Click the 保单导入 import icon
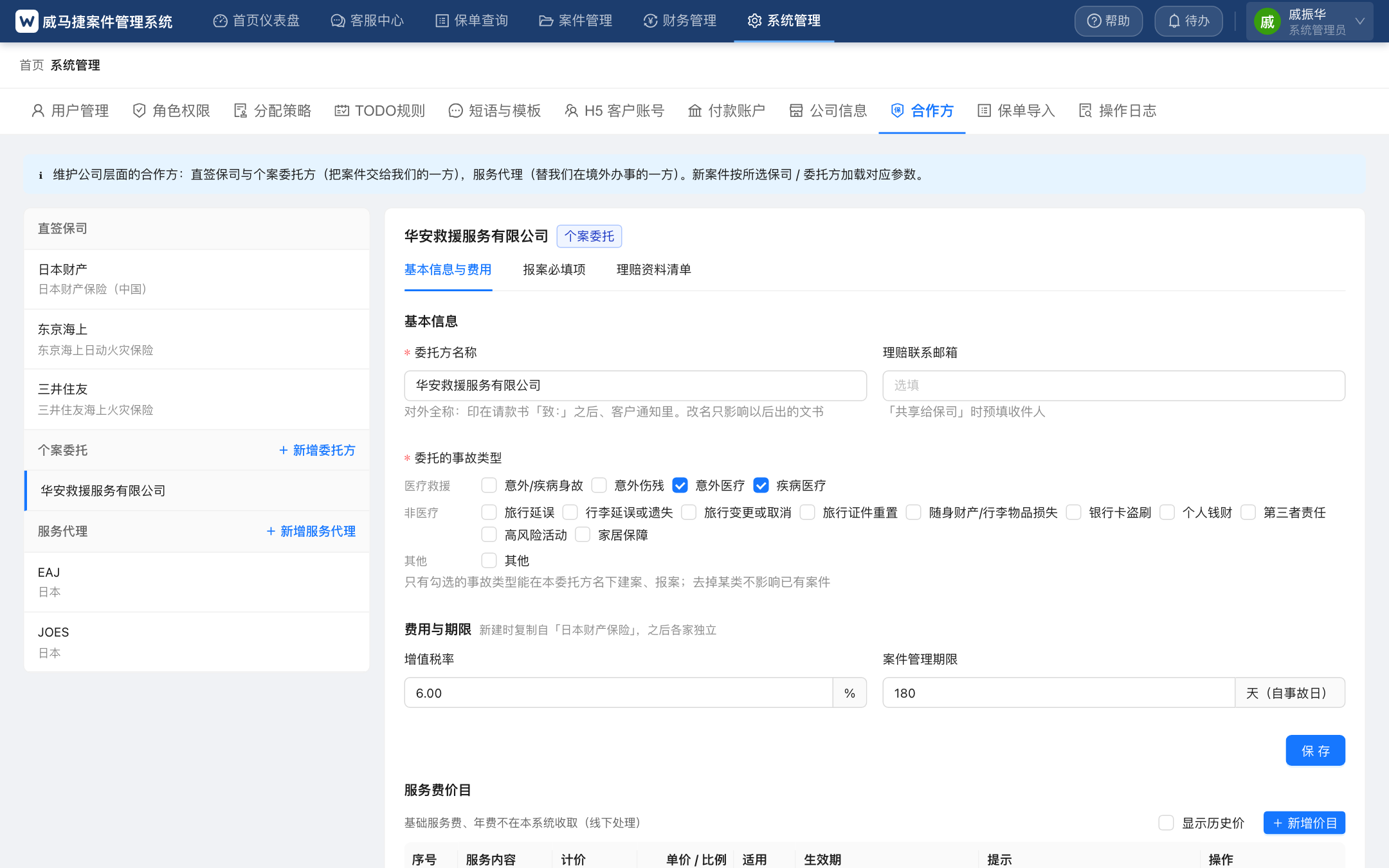Image resolution: width=1389 pixels, height=868 pixels. pyautogui.click(x=984, y=111)
